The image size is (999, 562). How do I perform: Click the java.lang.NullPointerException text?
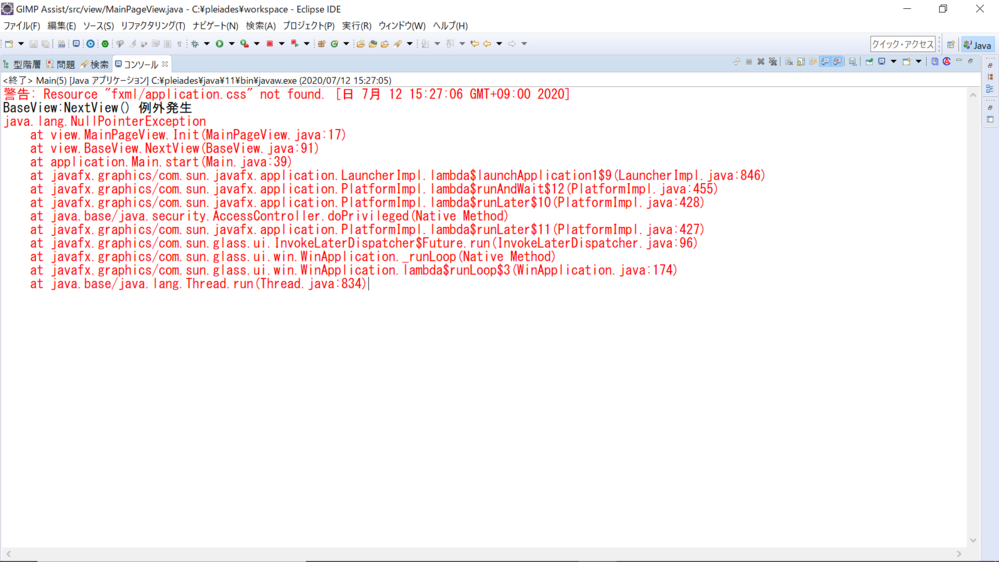pos(105,121)
